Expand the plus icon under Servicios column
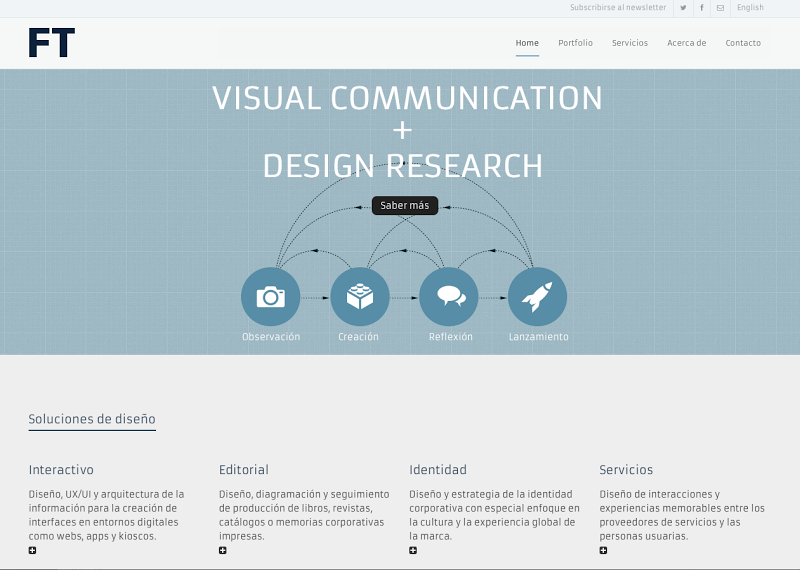This screenshot has width=800, height=570. coord(603,550)
